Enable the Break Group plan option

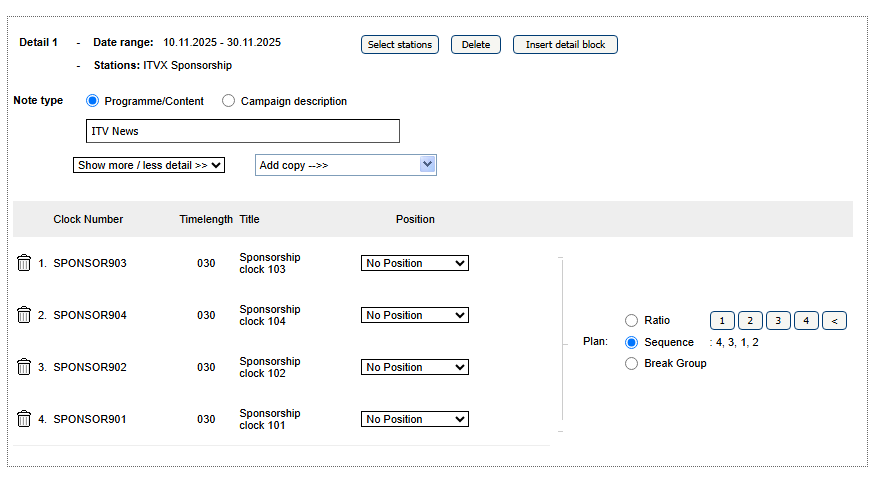pyautogui.click(x=631, y=364)
